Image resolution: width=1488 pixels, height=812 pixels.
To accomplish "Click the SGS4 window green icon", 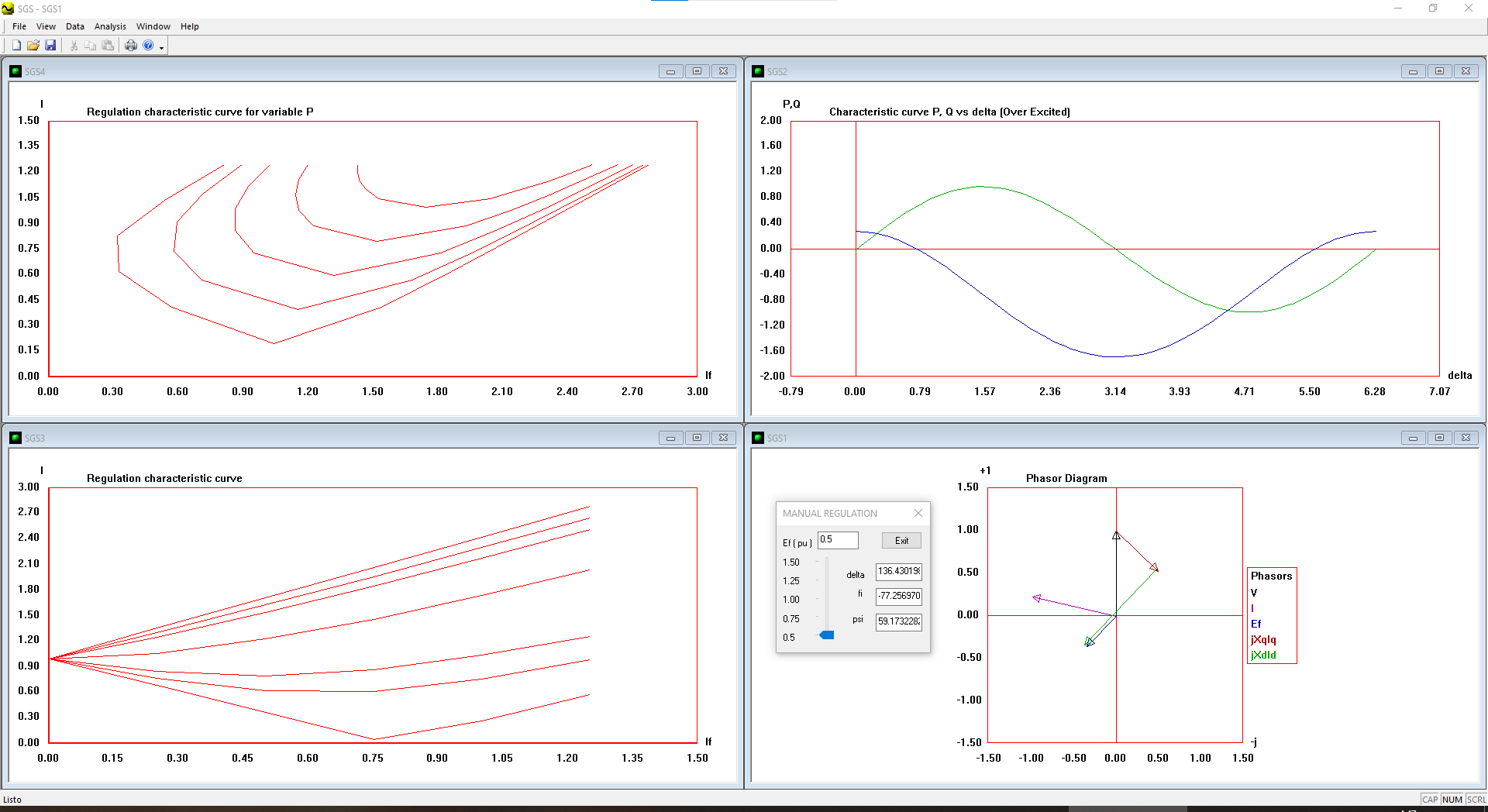I will [15, 71].
